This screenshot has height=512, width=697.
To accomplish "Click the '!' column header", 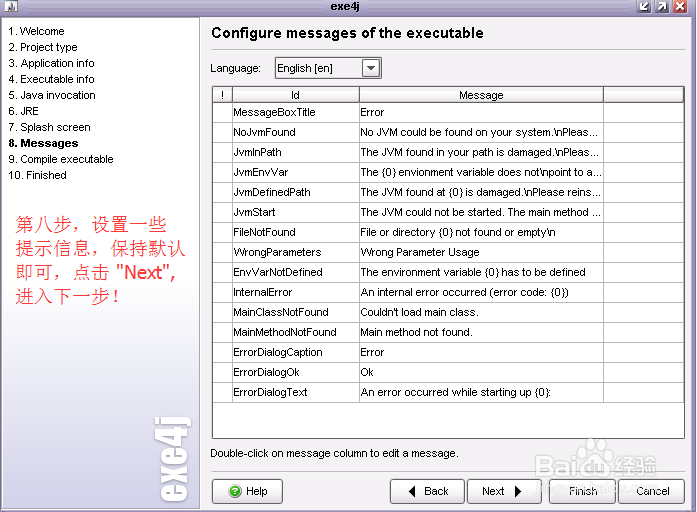I will 222,95.
